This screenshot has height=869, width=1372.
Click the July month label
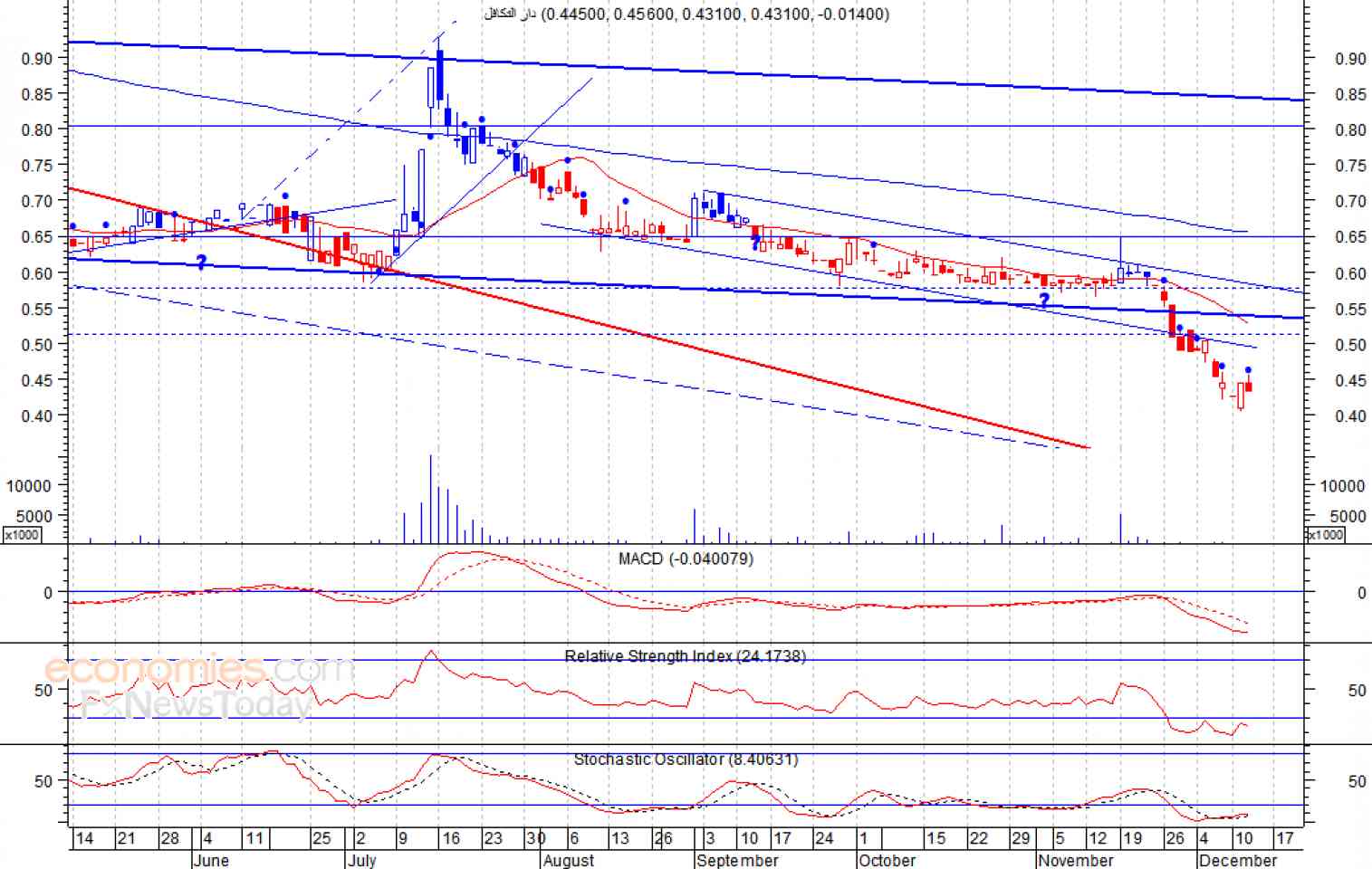point(361,860)
